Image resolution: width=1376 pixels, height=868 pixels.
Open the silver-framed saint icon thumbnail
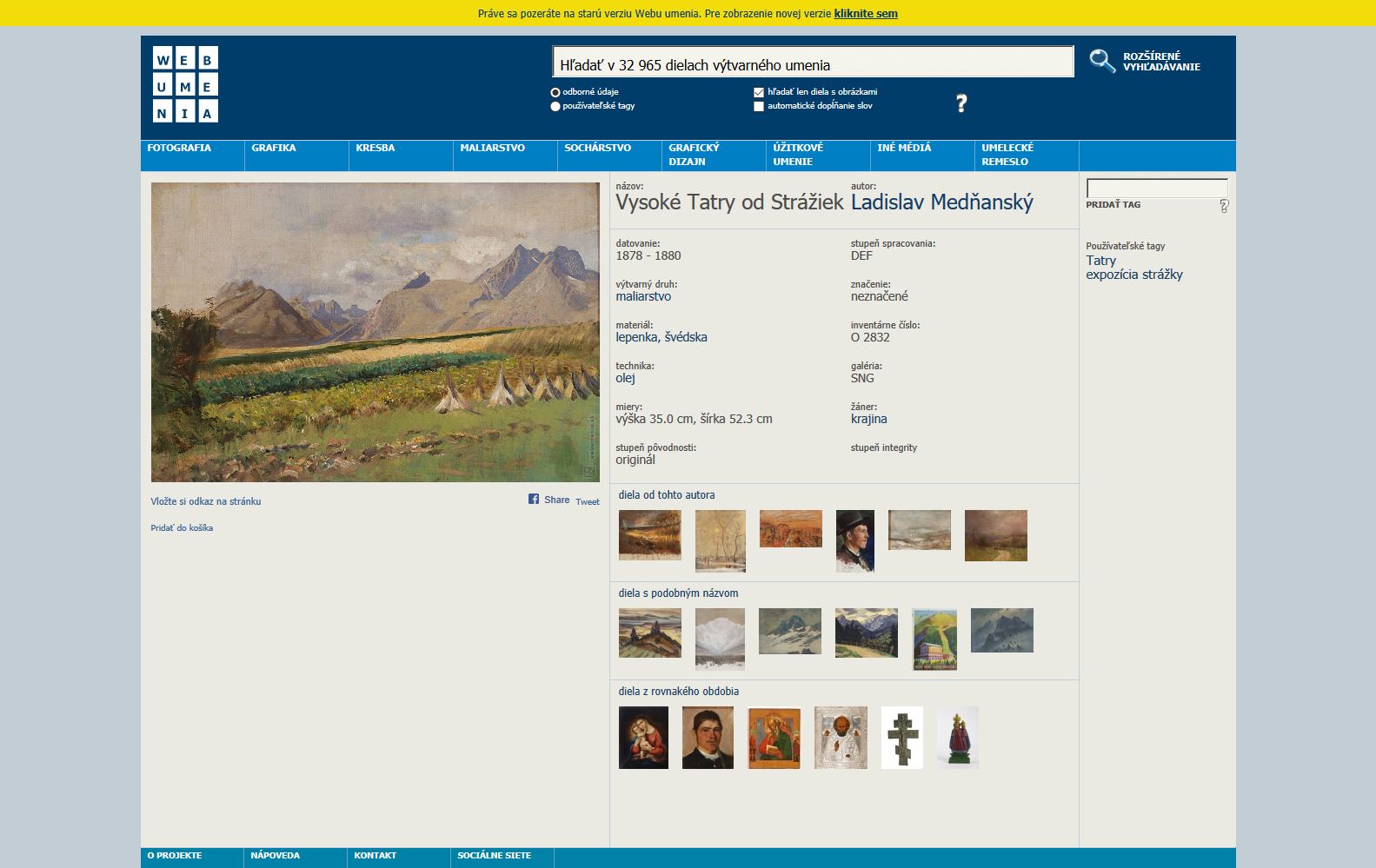841,738
